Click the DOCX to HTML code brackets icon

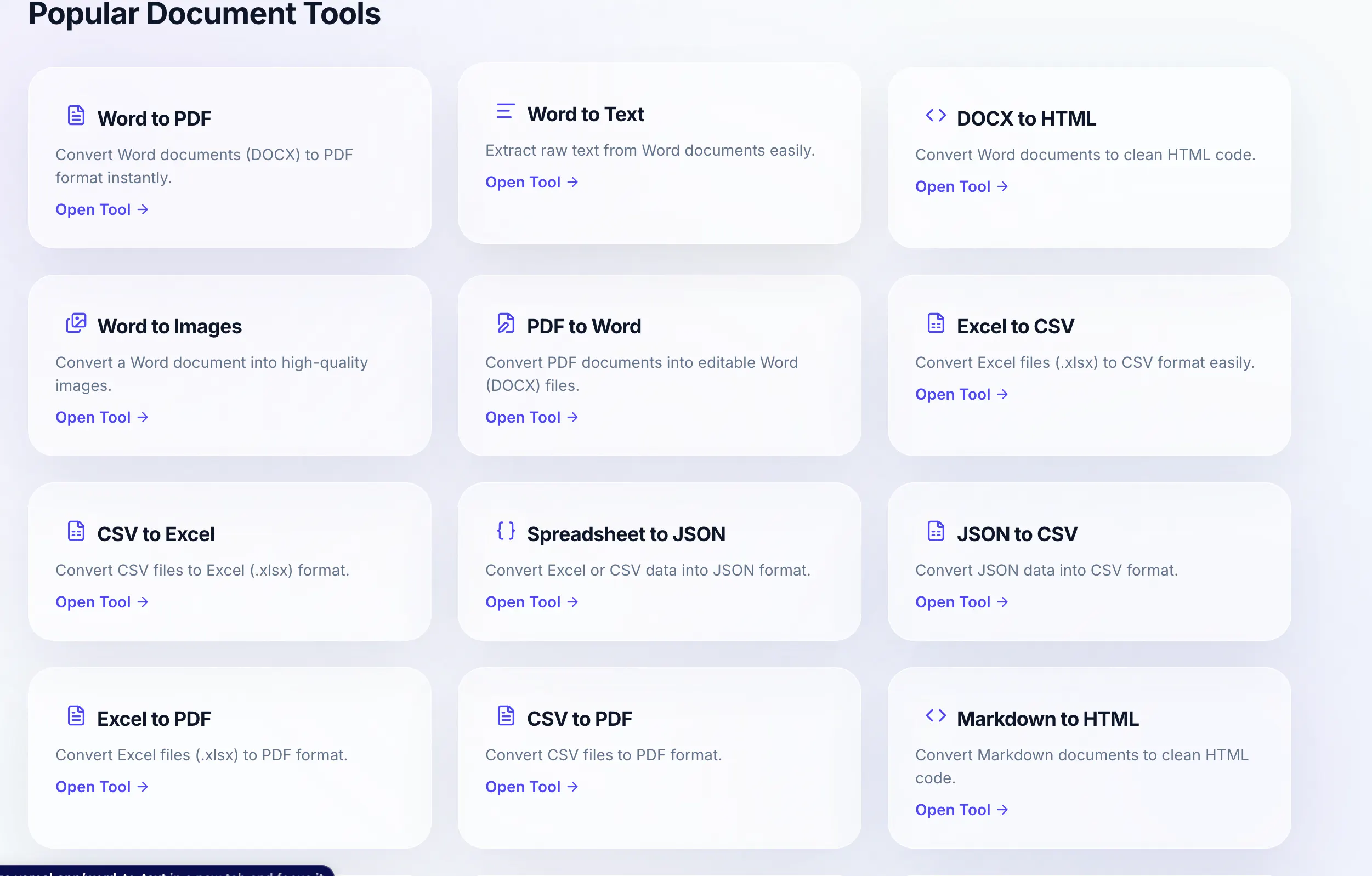point(936,115)
